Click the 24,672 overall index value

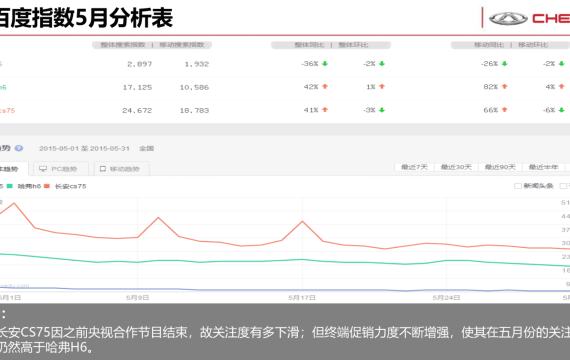pos(137,111)
